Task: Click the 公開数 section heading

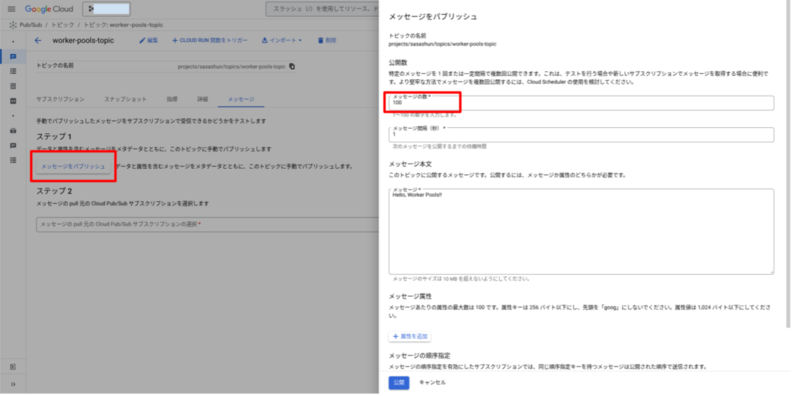Action: (399, 62)
